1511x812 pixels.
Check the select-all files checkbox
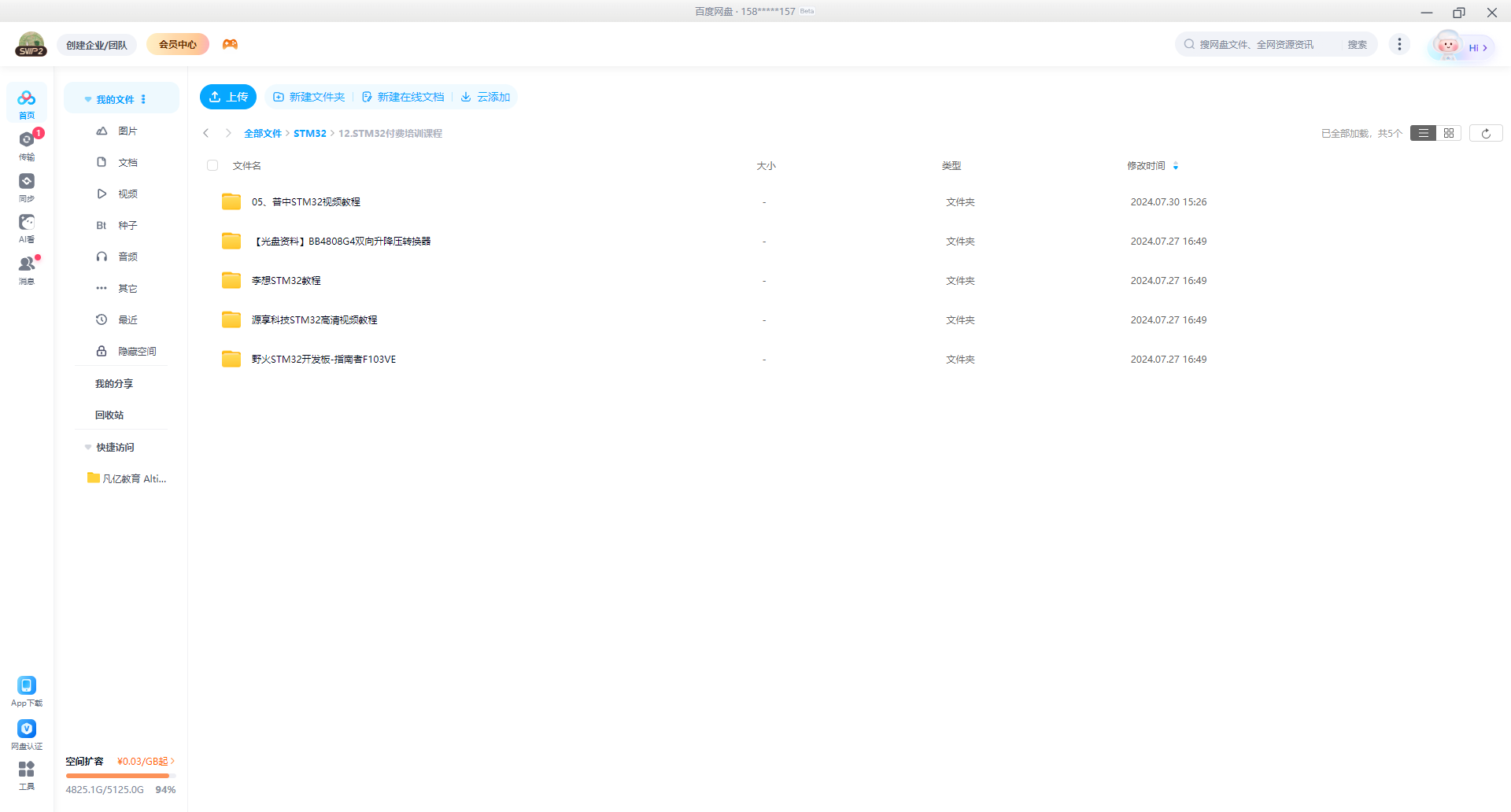pyautogui.click(x=212, y=165)
